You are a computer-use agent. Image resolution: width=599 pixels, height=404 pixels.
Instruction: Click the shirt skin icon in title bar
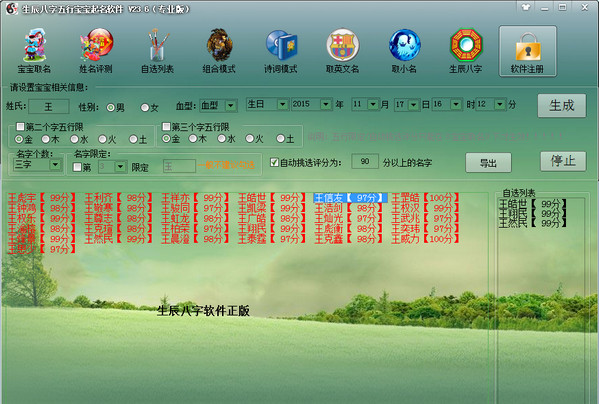(526, 7)
